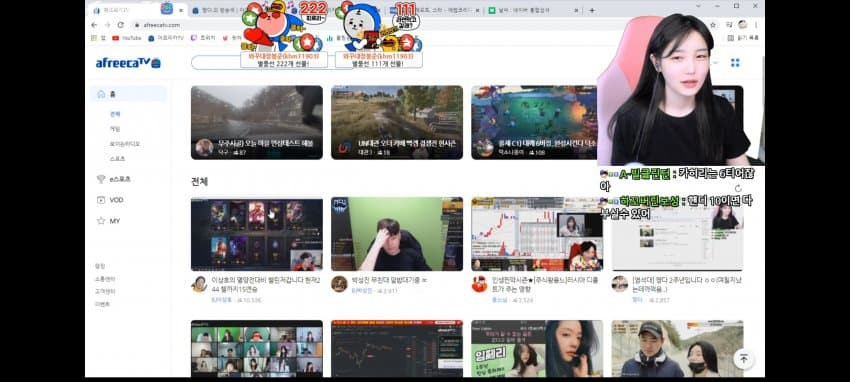850x382 pixels.
Task: Go back with the browser arrow
Action: click(x=94, y=25)
